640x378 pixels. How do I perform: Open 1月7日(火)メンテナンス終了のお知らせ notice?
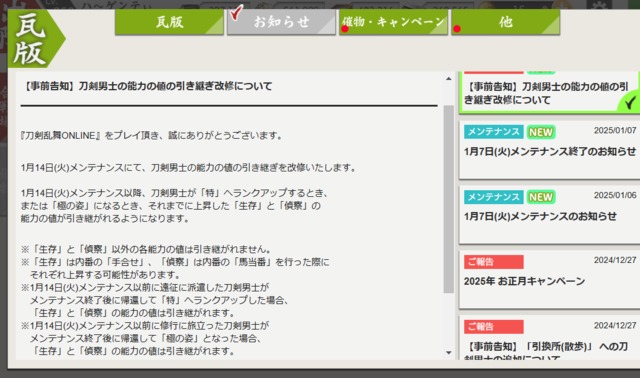click(549, 150)
